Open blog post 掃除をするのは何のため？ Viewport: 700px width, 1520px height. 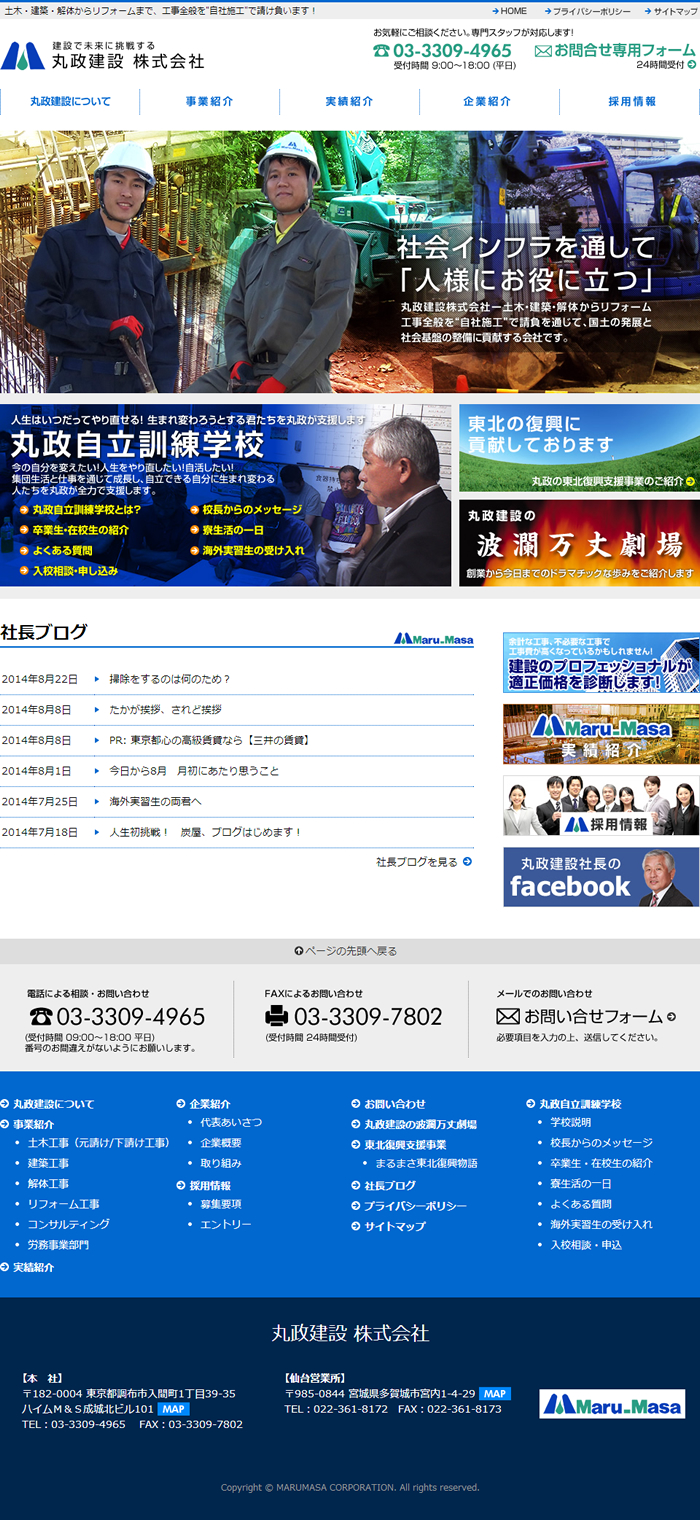pyautogui.click(x=170, y=679)
